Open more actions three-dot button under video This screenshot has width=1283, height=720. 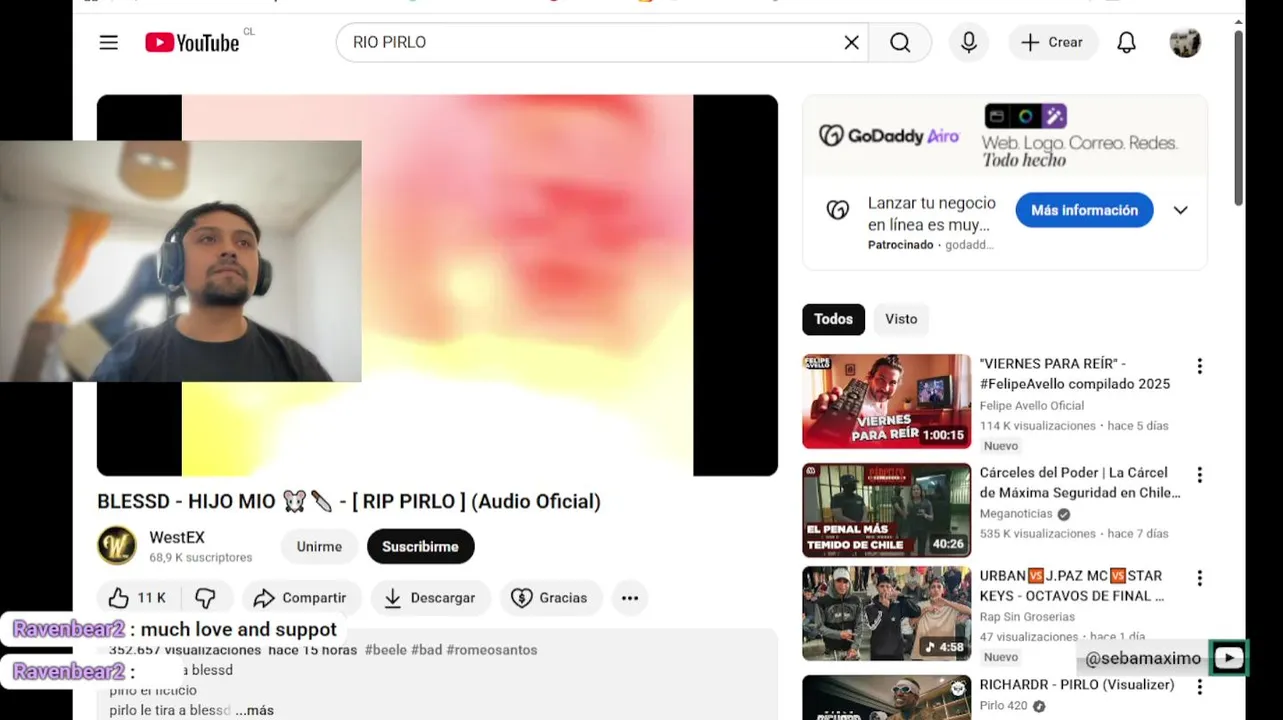click(629, 598)
